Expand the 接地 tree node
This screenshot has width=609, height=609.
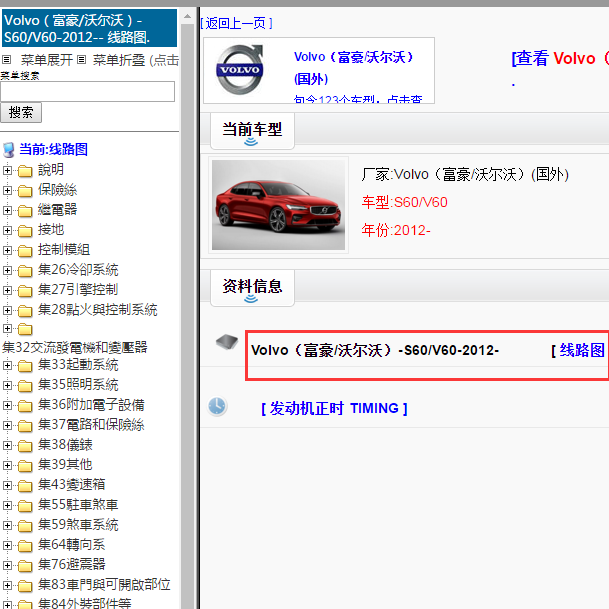click(x=7, y=230)
